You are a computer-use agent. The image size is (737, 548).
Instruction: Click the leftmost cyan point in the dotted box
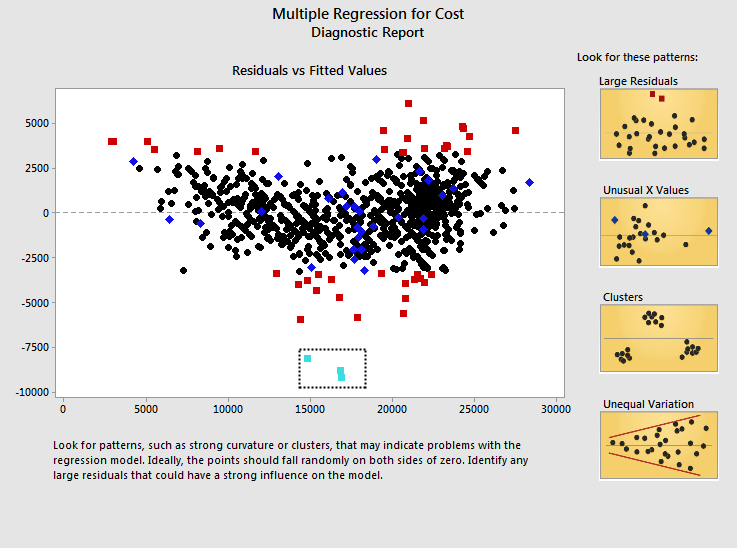pyautogui.click(x=307, y=358)
